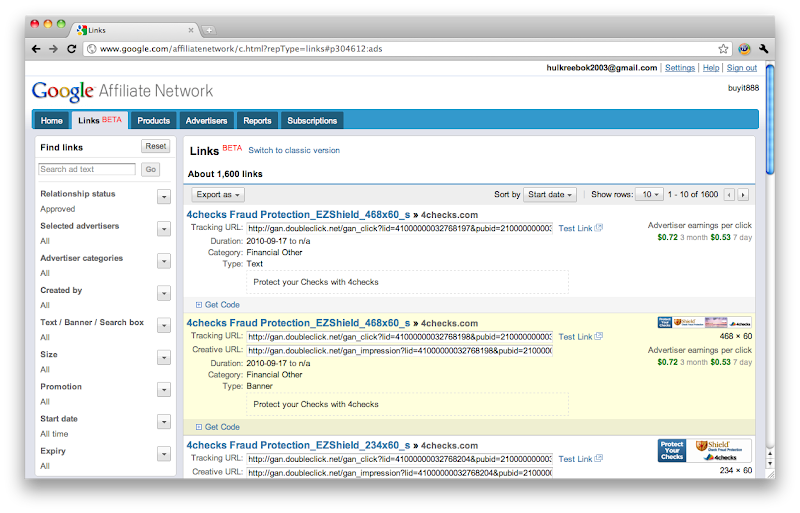Expand the Promotion filter dropdown
This screenshot has height=513, width=800.
point(164,389)
